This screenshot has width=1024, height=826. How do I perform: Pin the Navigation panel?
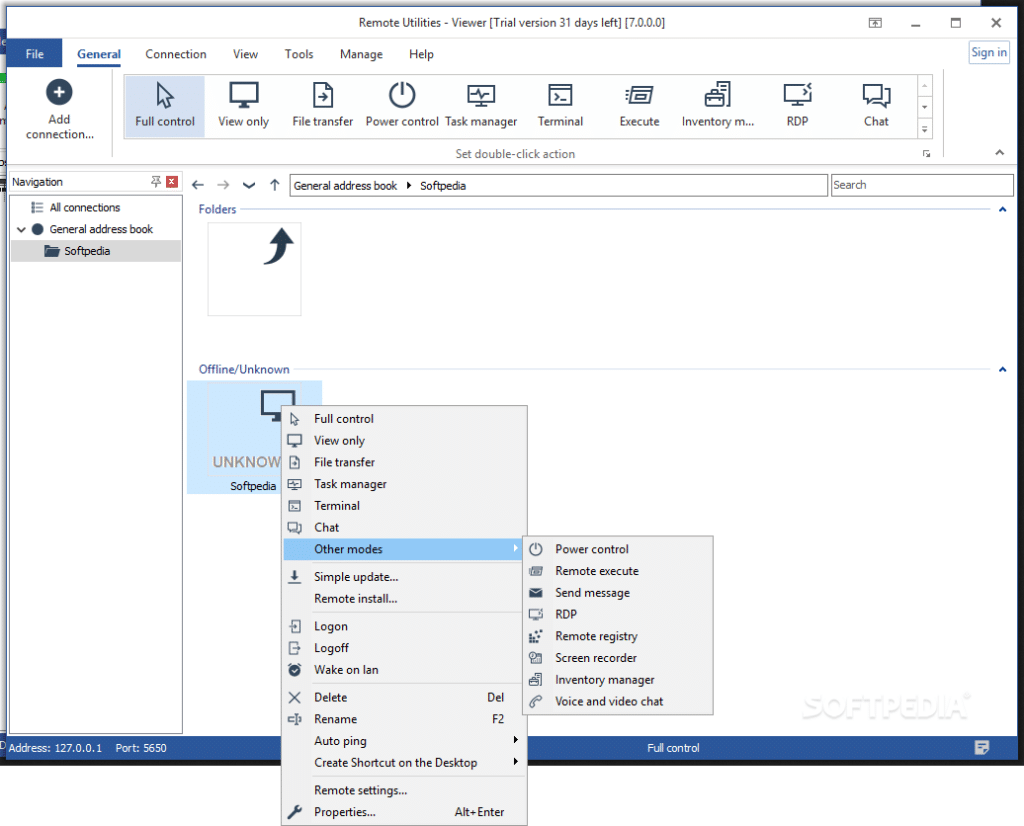(x=155, y=182)
